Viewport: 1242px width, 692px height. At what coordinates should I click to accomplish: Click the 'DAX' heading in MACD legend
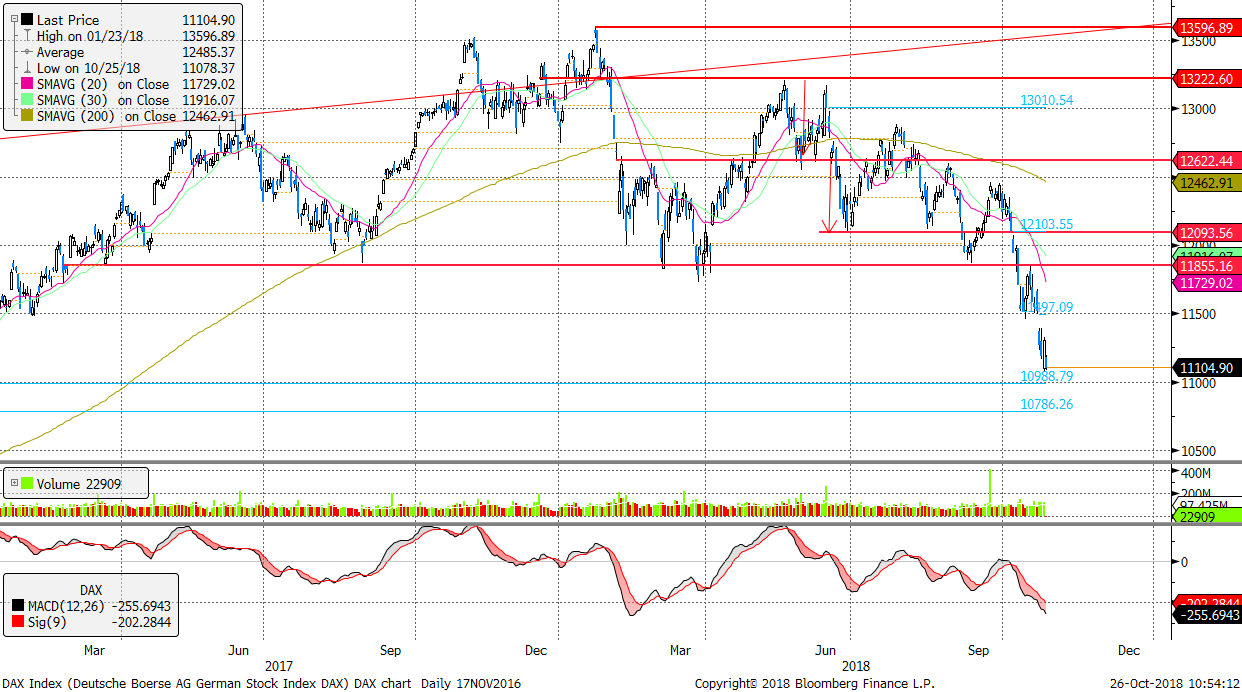click(x=90, y=590)
